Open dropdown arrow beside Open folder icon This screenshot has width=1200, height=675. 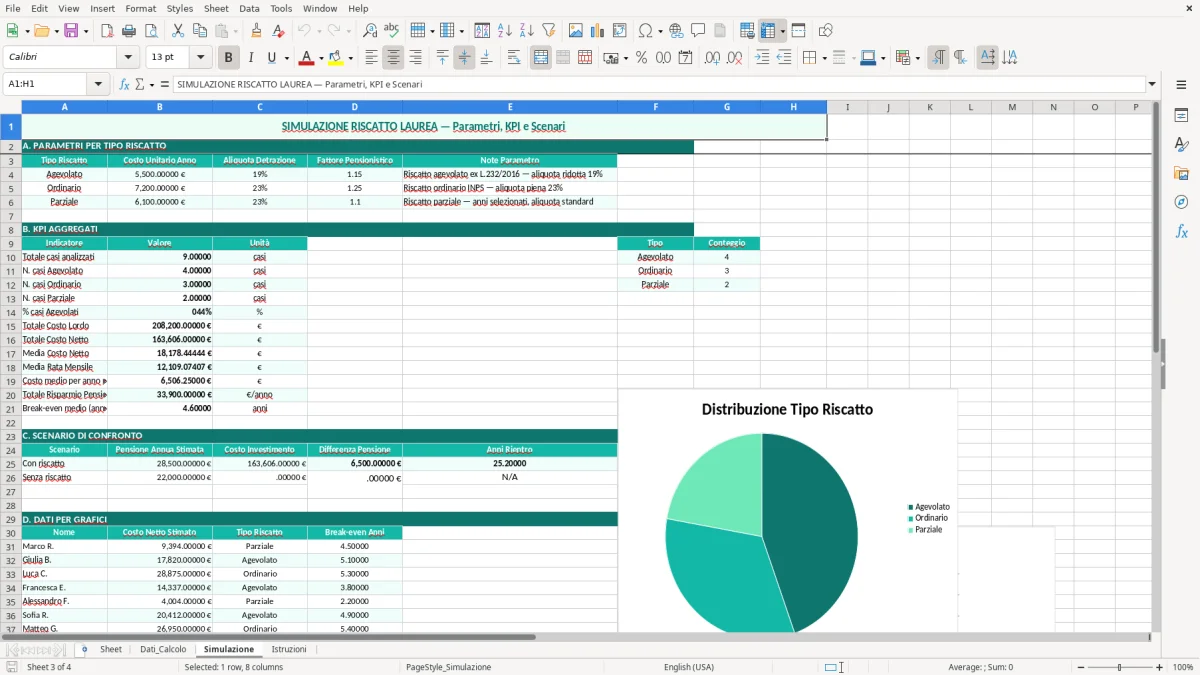[x=56, y=31]
